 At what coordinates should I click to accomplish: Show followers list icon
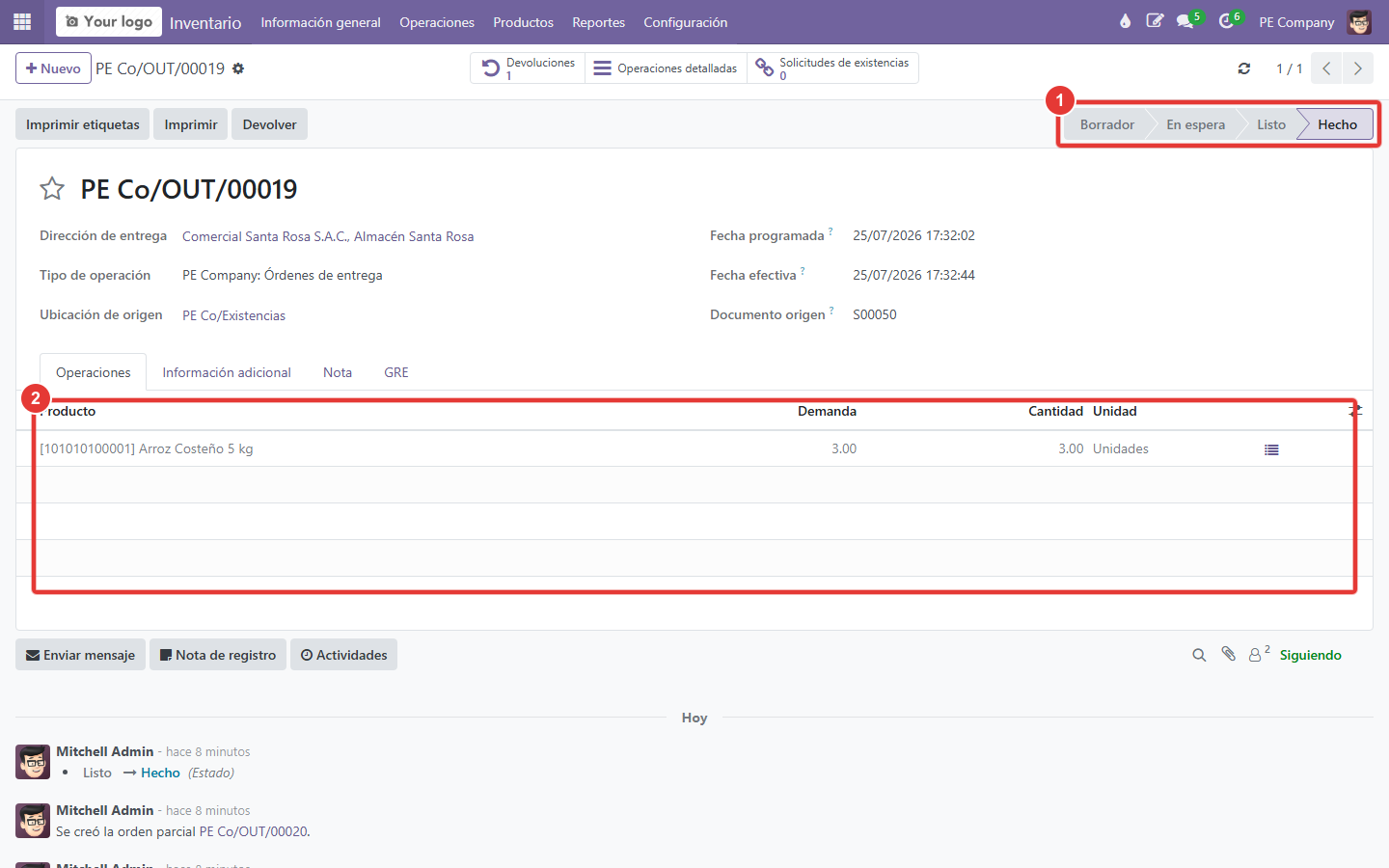coord(1259,654)
